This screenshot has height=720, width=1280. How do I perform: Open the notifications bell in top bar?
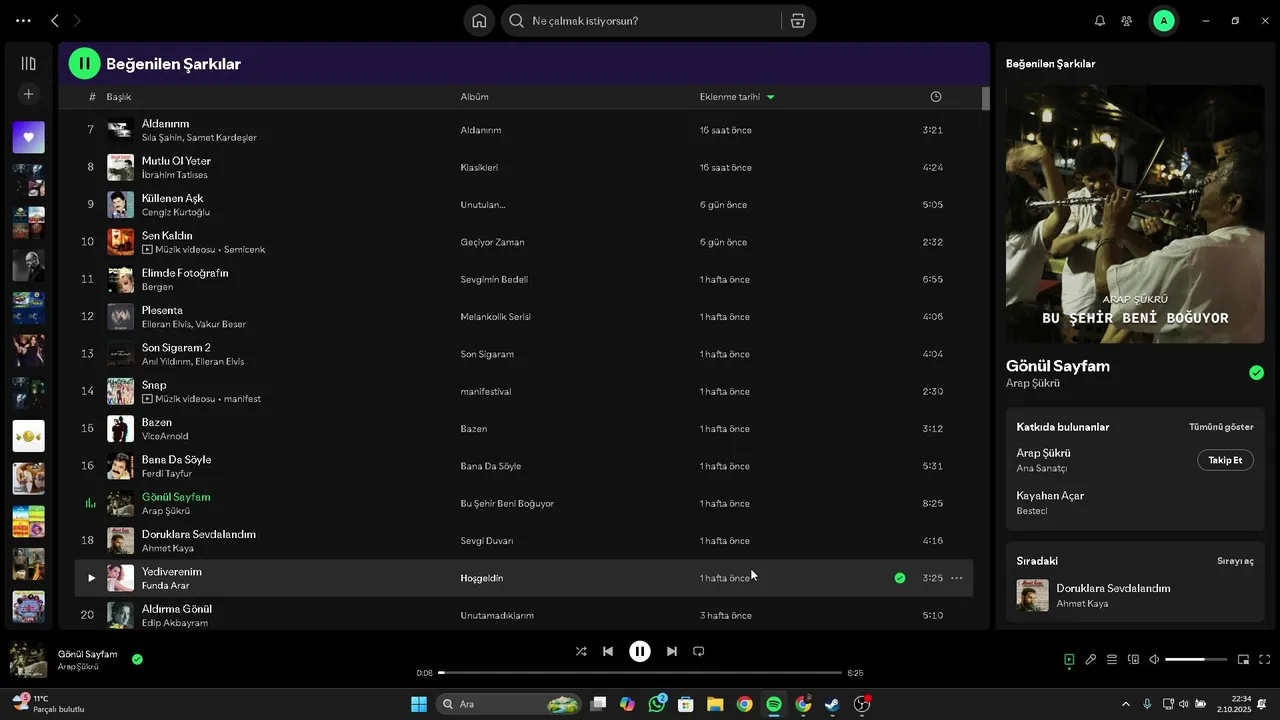click(1100, 21)
